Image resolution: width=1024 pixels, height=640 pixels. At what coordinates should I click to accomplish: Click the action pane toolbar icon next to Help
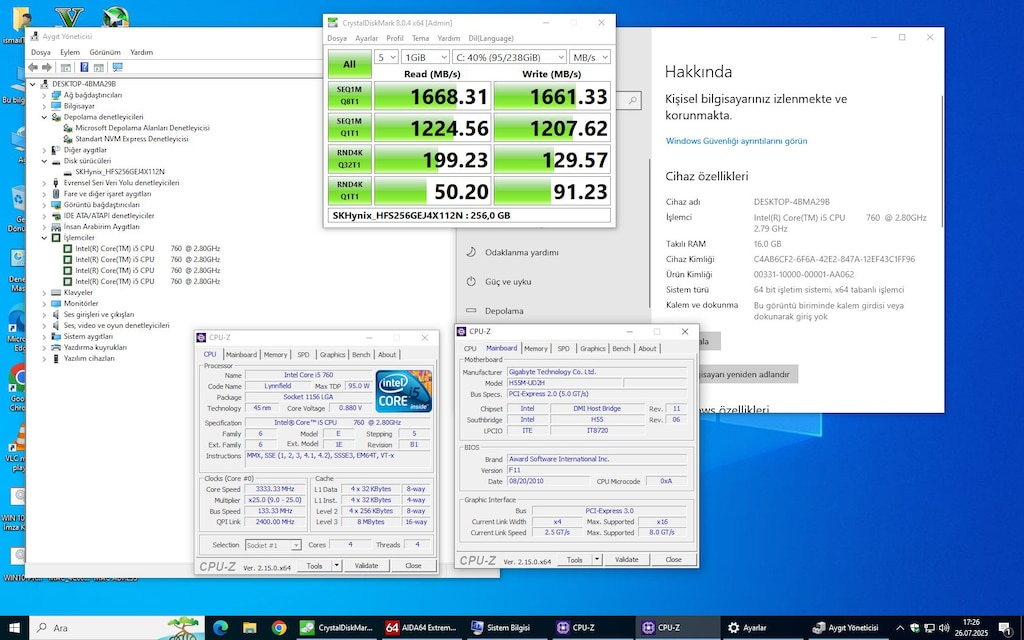click(x=99, y=67)
